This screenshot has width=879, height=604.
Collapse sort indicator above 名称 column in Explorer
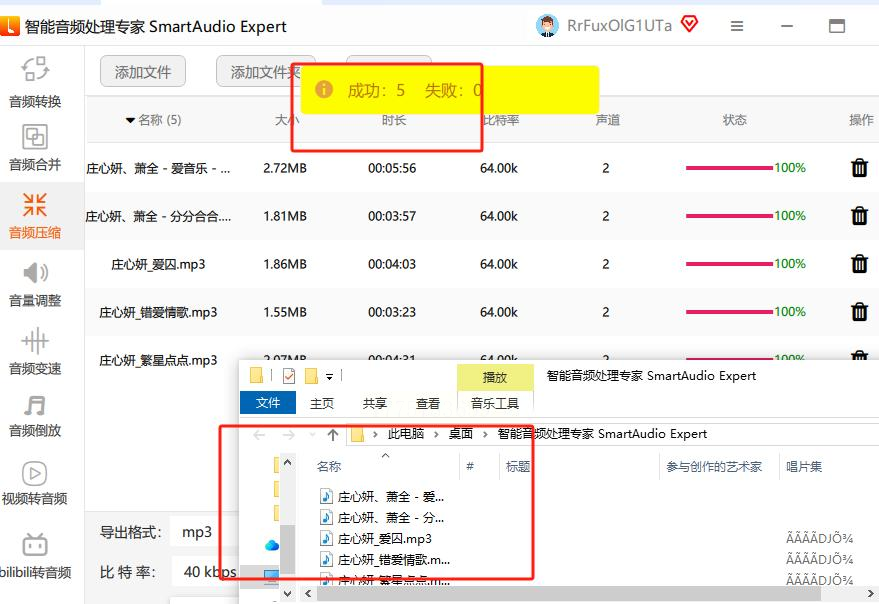point(386,455)
